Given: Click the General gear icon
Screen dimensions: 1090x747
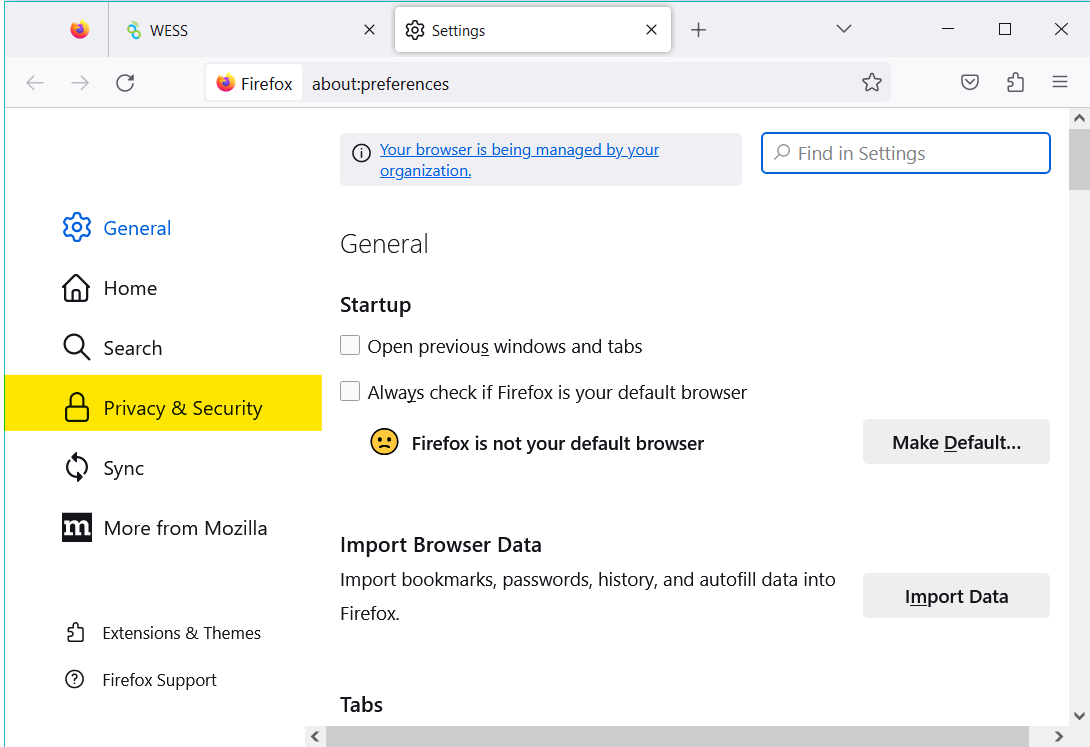Looking at the screenshot, I should tap(76, 227).
